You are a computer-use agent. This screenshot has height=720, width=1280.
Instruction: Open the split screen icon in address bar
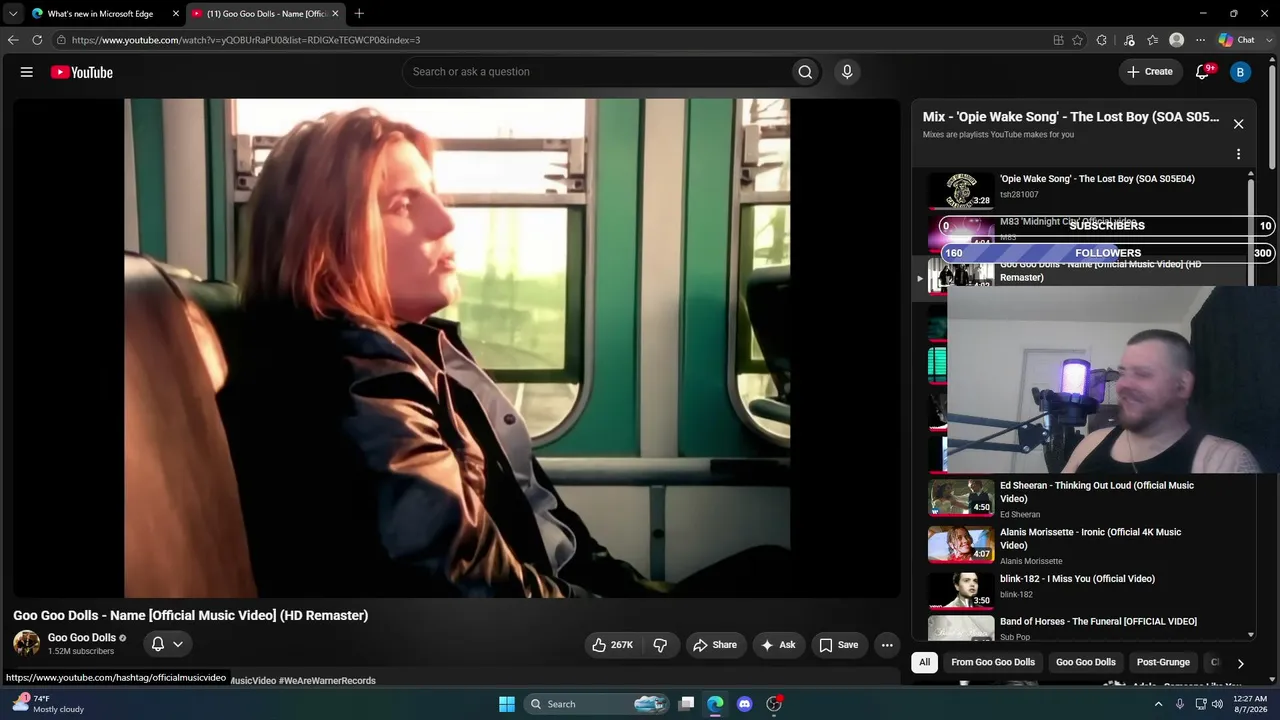click(x=1058, y=40)
